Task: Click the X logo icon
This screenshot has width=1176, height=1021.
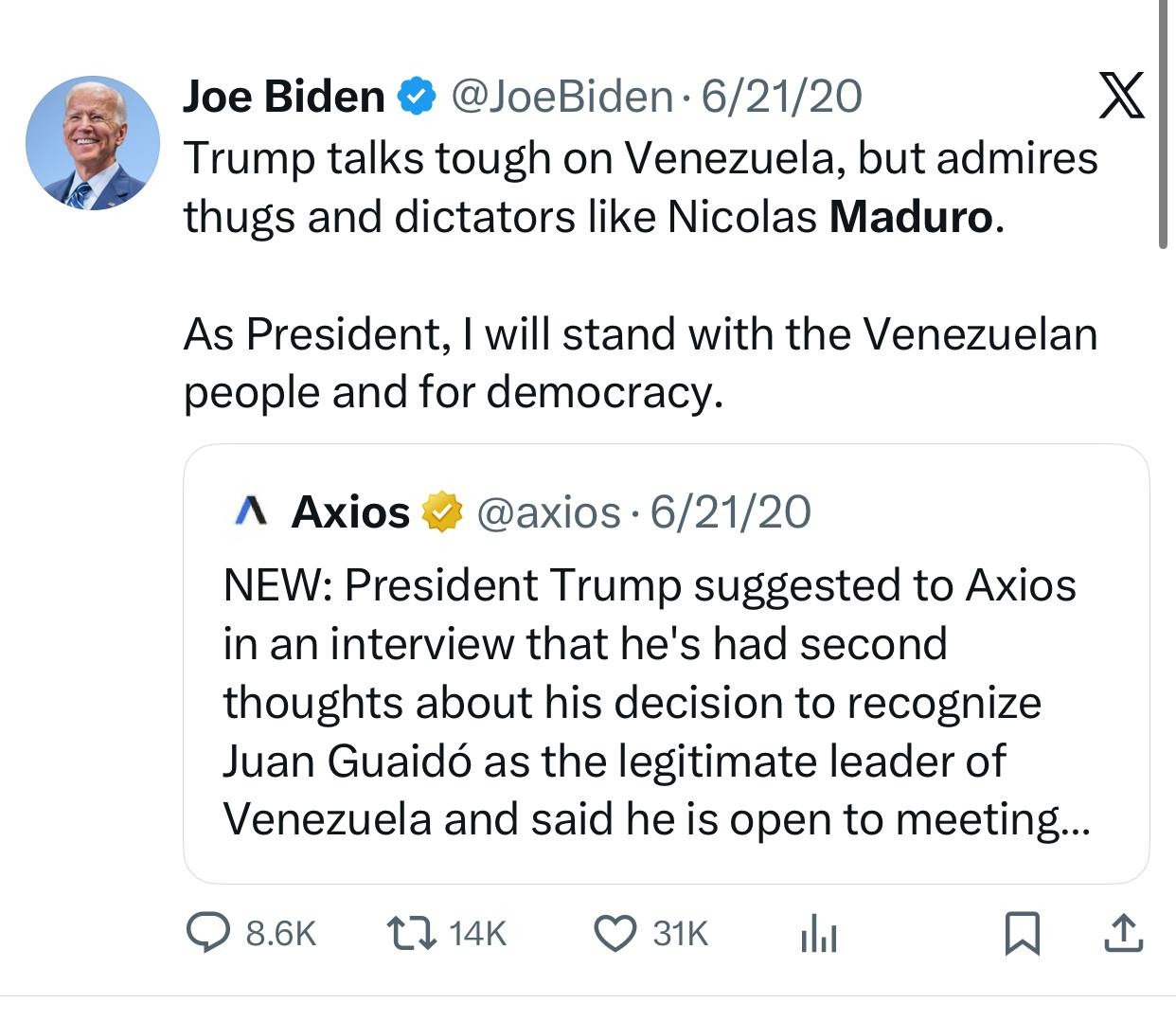Action: coord(1121,96)
